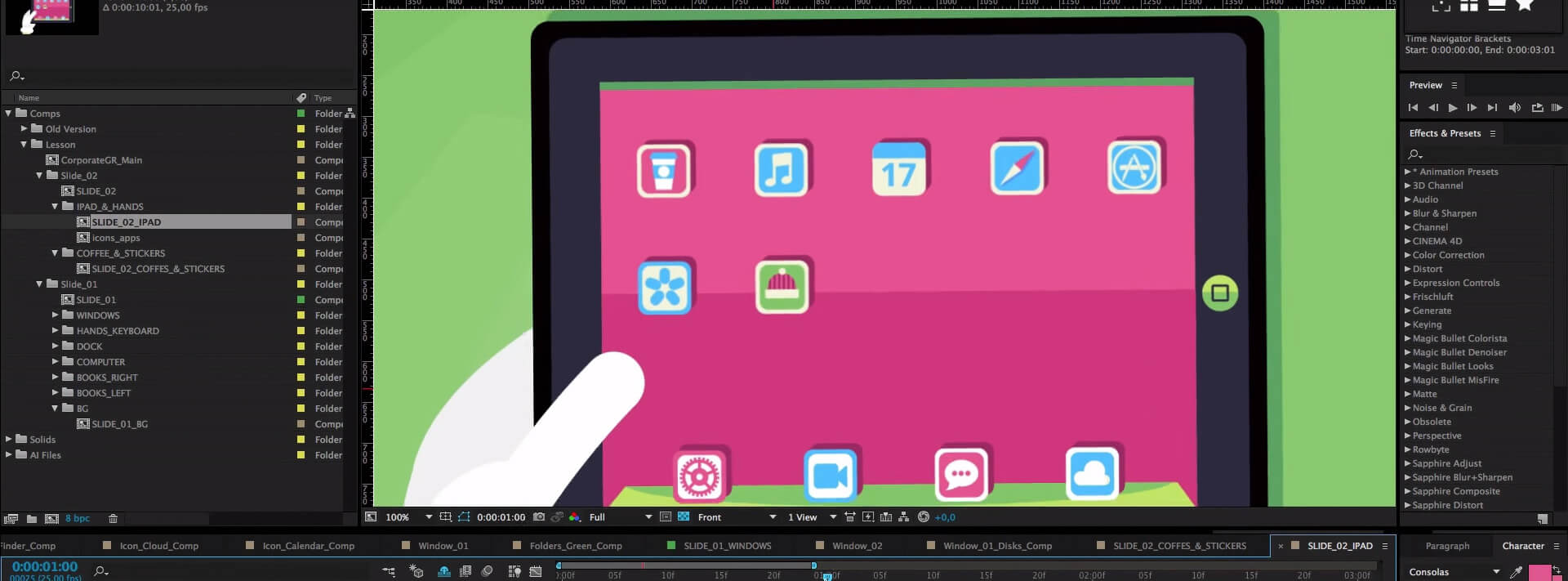Click the eyedropper next to fill color
Viewport: 1568px width, 581px height.
1517,572
